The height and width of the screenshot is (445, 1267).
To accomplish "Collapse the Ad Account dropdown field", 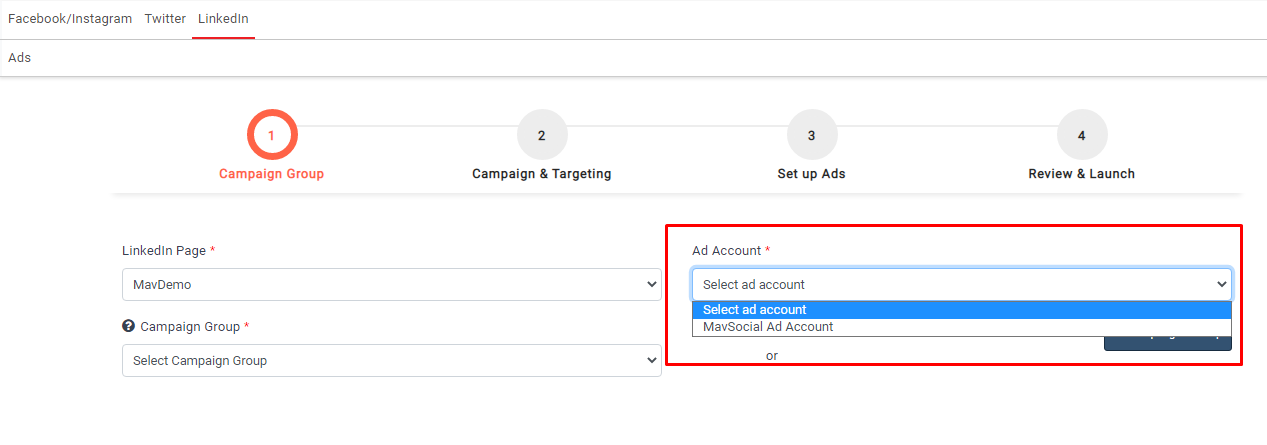I will (961, 284).
